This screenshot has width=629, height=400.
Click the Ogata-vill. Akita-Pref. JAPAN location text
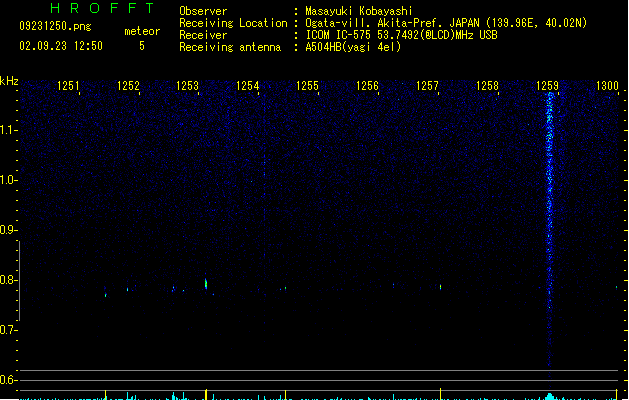tap(446, 23)
